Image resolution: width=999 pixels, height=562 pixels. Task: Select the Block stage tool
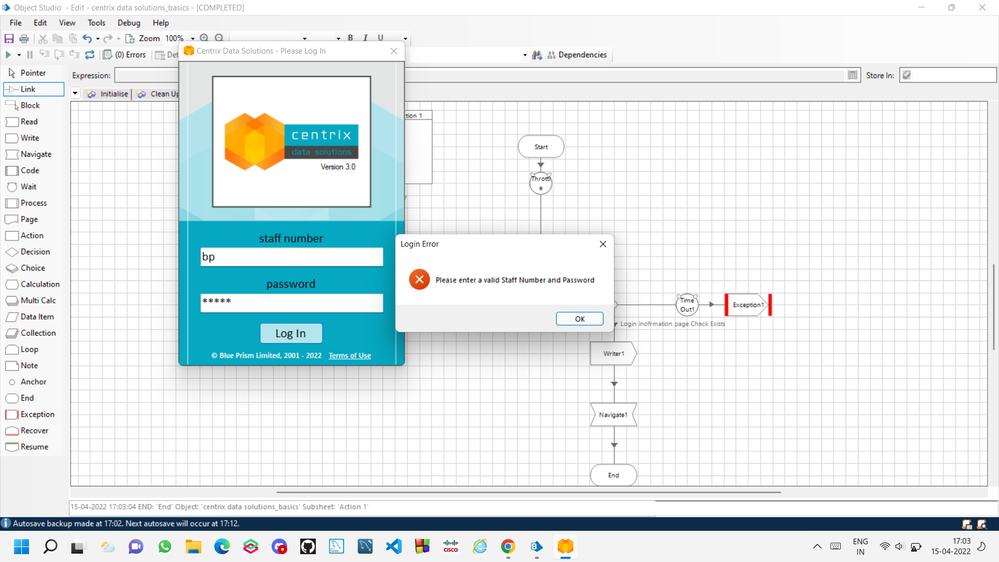34,105
